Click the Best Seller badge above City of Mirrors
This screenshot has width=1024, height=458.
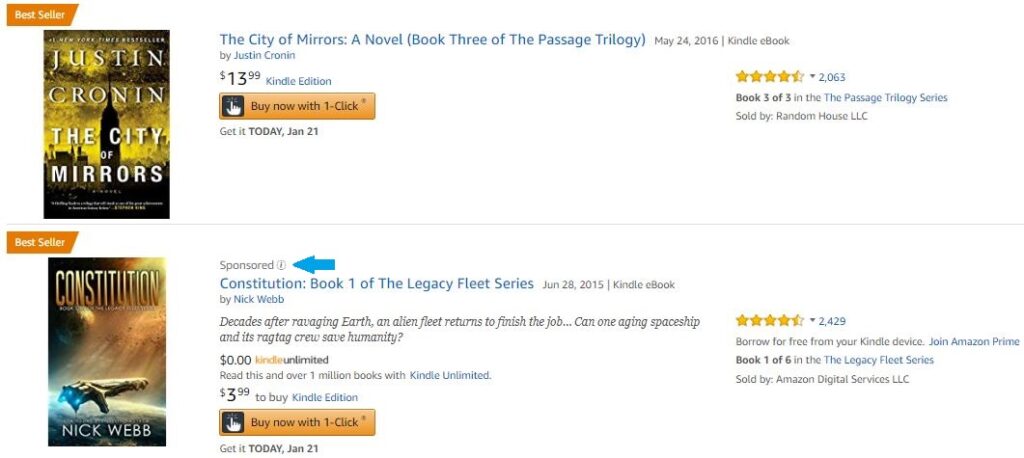[x=40, y=15]
